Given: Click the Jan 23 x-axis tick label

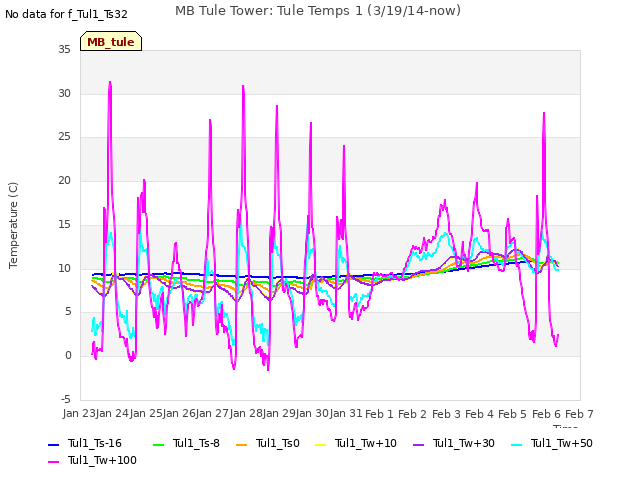Looking at the screenshot, I should coord(79,413).
